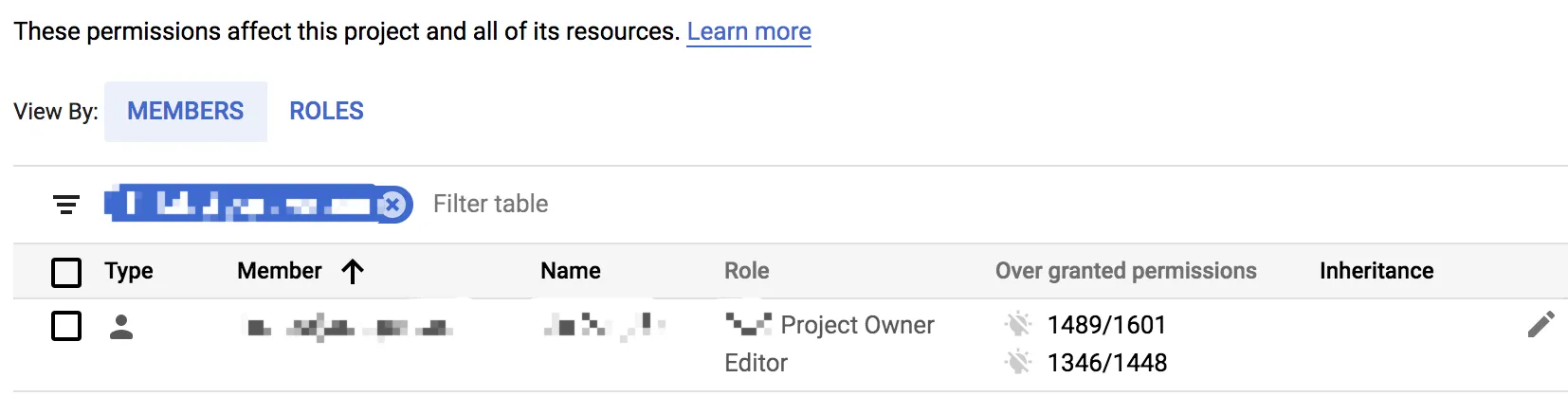The image size is (1568, 396).
Task: Click the edit member pencil icon
Action: [1541, 325]
